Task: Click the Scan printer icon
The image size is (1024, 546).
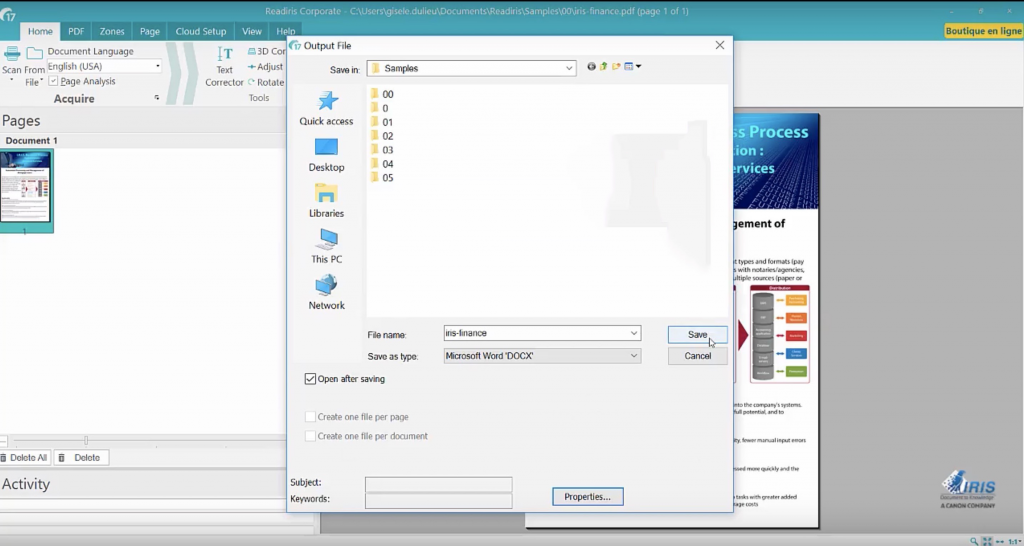Action: click(12, 54)
